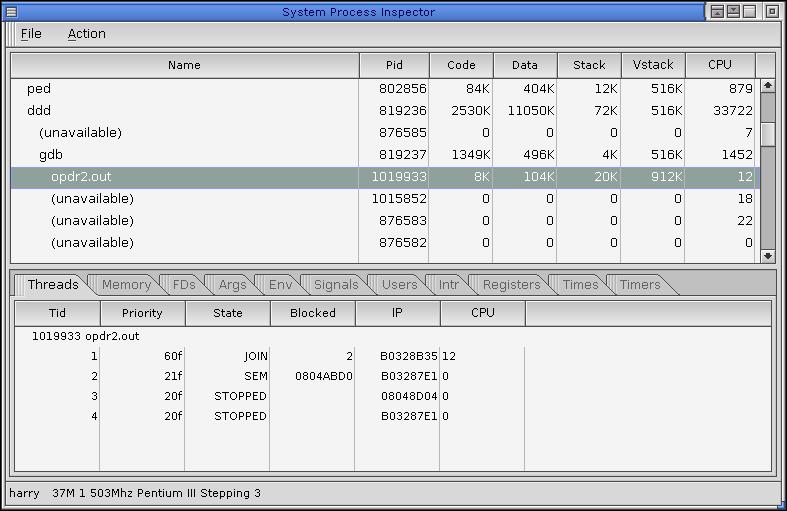
Task: Open the window menu icon in title bar
Action: [12, 11]
